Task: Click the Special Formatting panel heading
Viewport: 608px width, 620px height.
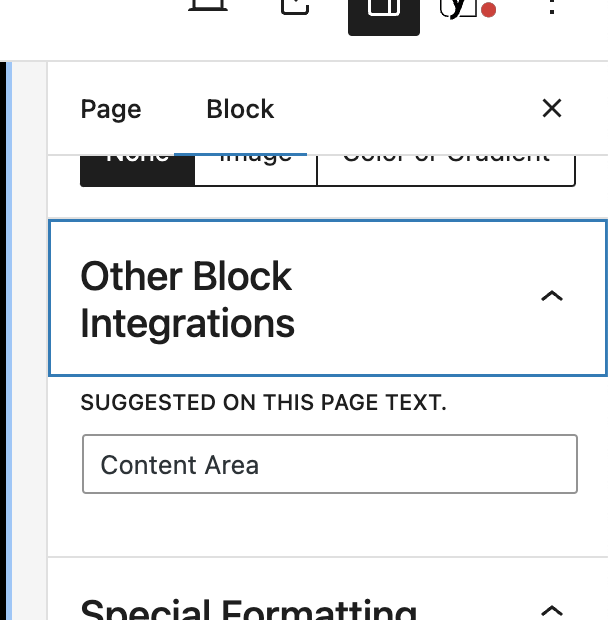Action: 249,609
